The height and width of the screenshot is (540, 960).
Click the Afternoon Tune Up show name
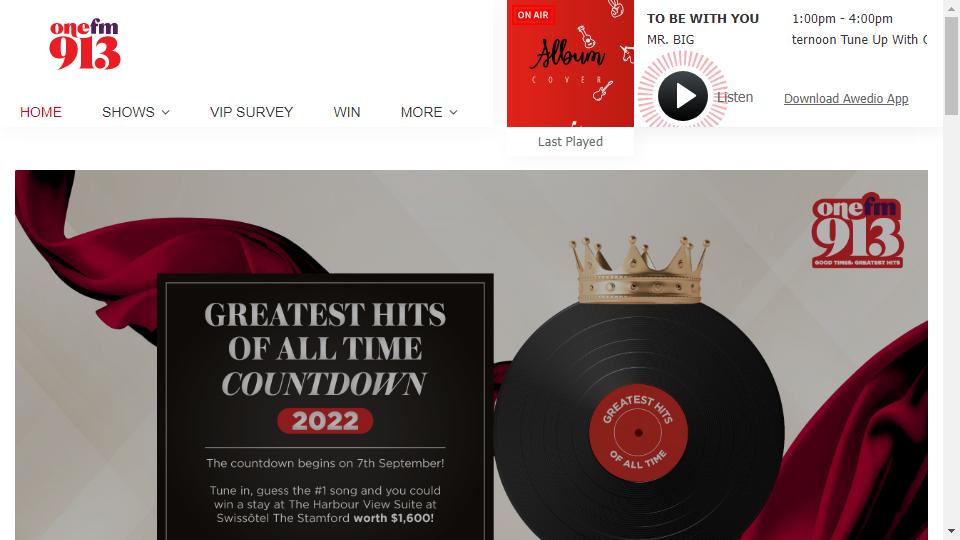859,40
